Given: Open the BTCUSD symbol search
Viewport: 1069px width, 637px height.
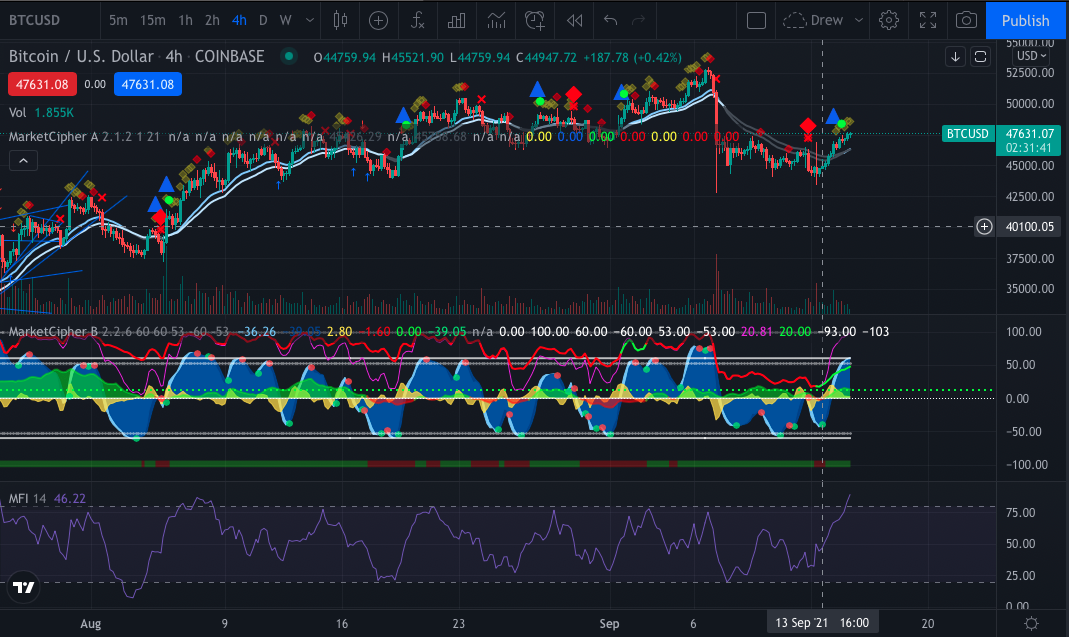Looking at the screenshot, I should click(x=34, y=20).
